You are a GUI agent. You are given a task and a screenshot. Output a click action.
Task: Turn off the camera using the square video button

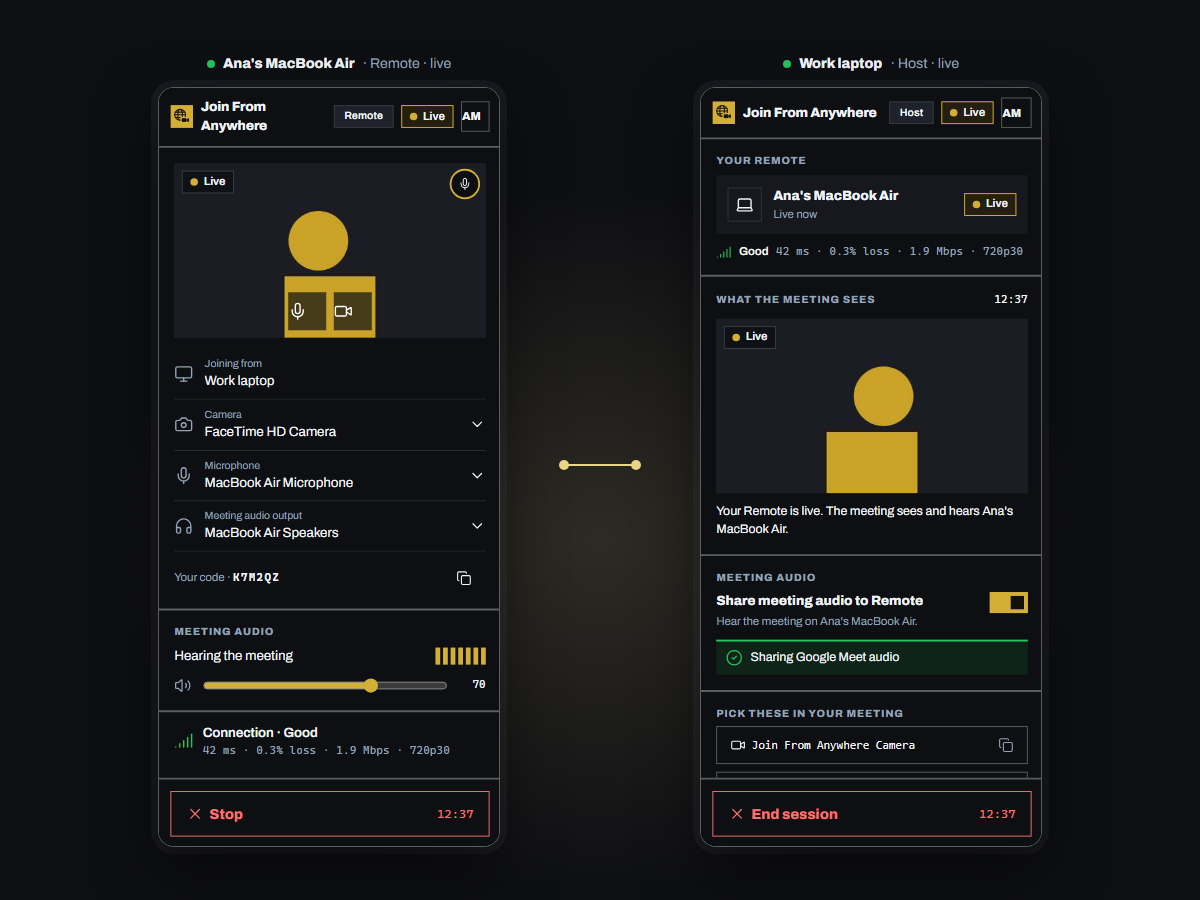353,311
